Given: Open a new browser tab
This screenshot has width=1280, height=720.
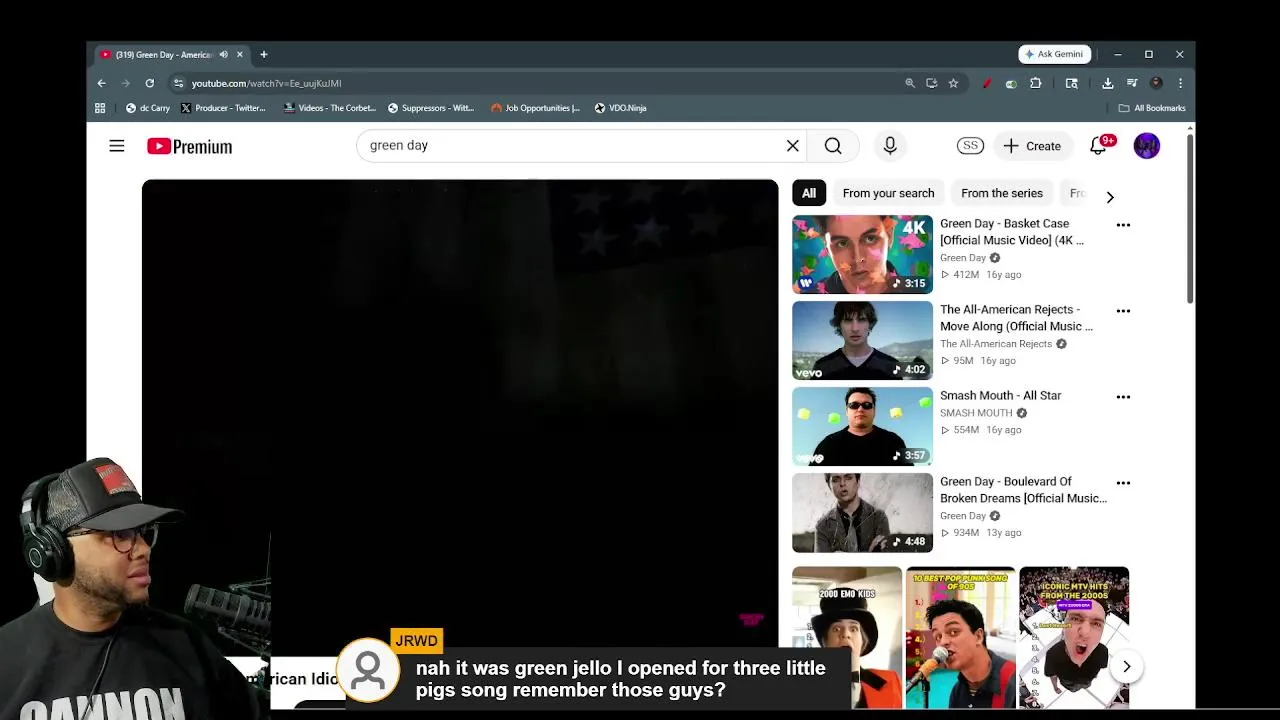Looking at the screenshot, I should coord(264,55).
